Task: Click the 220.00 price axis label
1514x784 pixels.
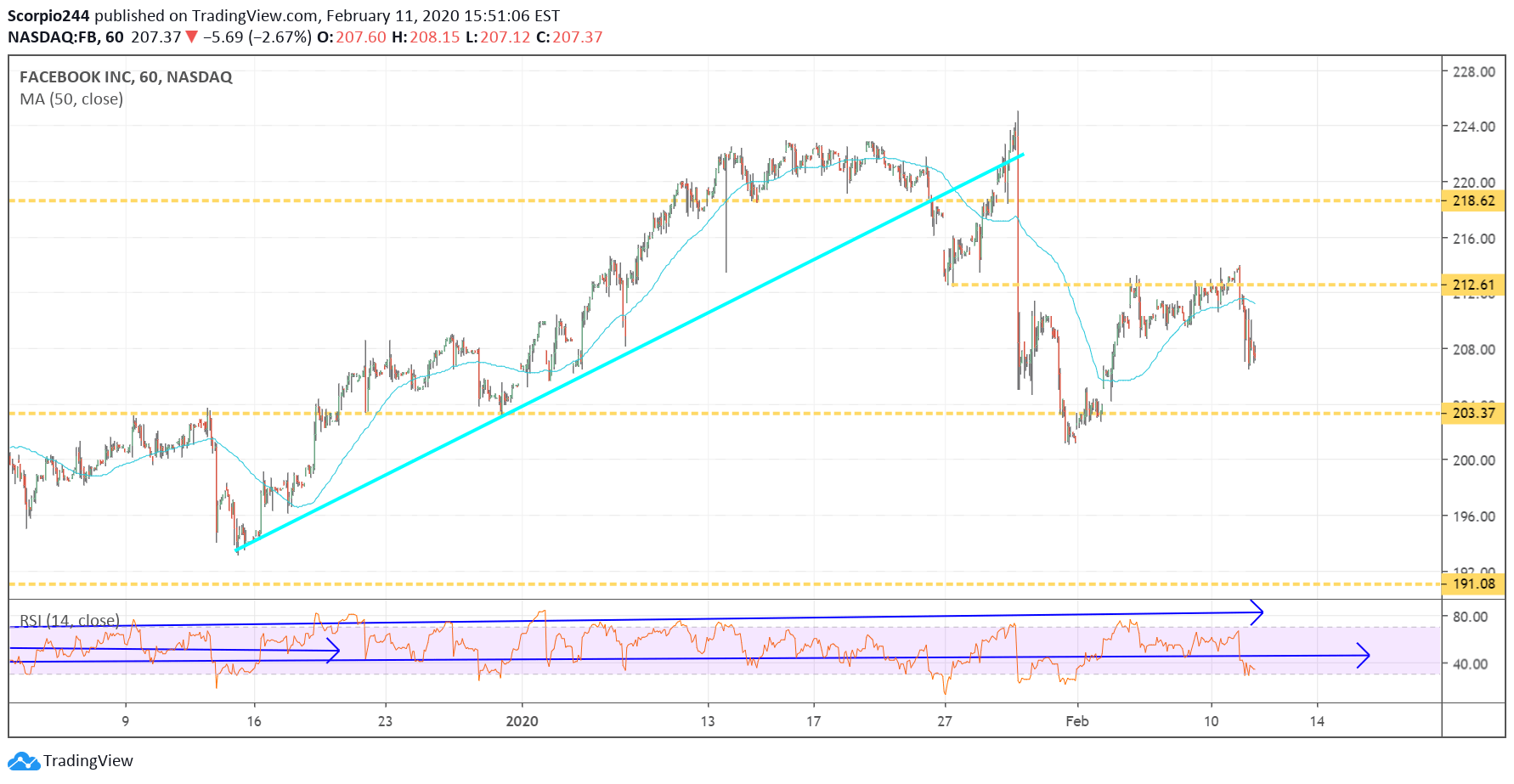Action: (x=1474, y=183)
